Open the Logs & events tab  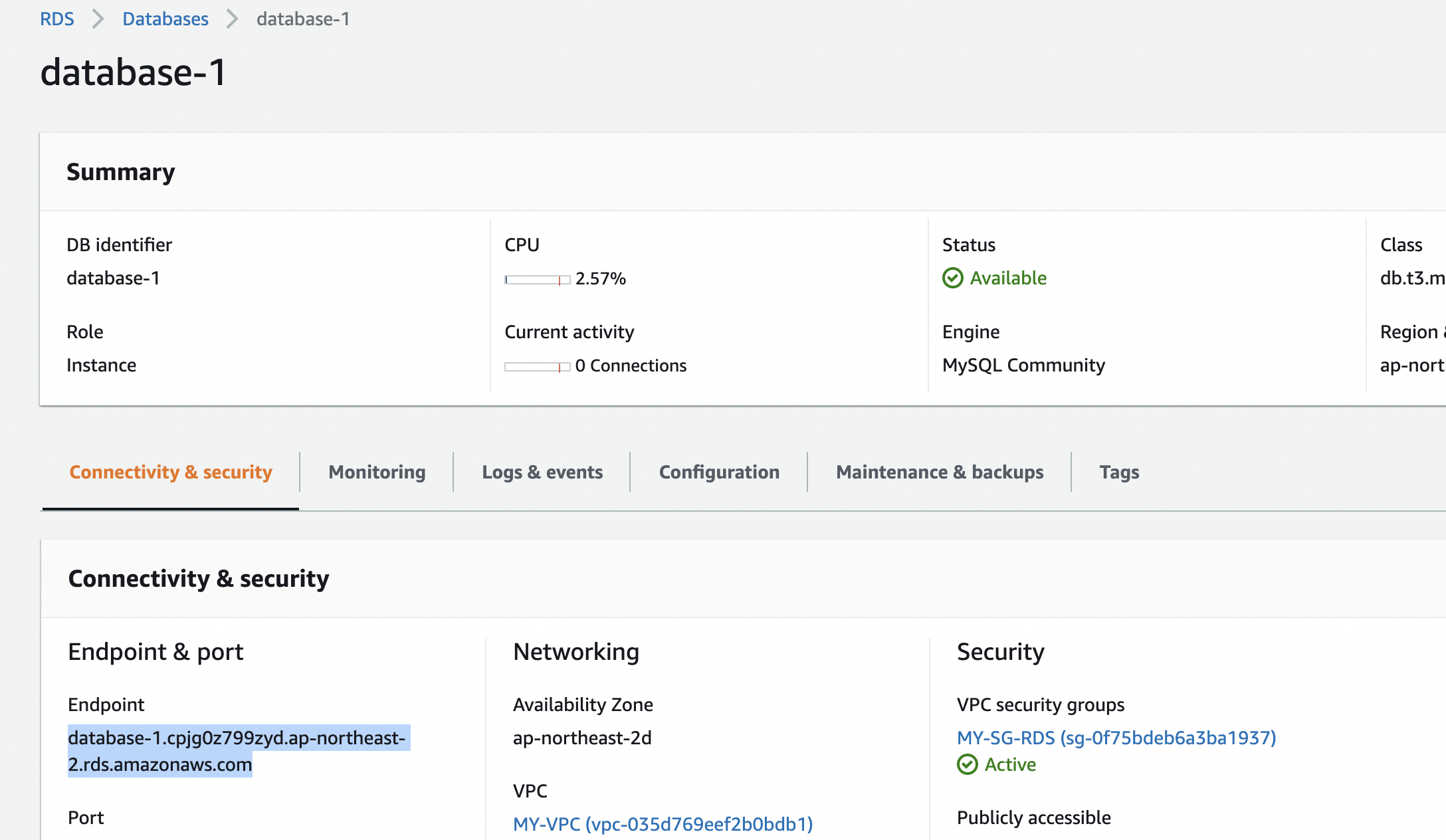(x=542, y=472)
